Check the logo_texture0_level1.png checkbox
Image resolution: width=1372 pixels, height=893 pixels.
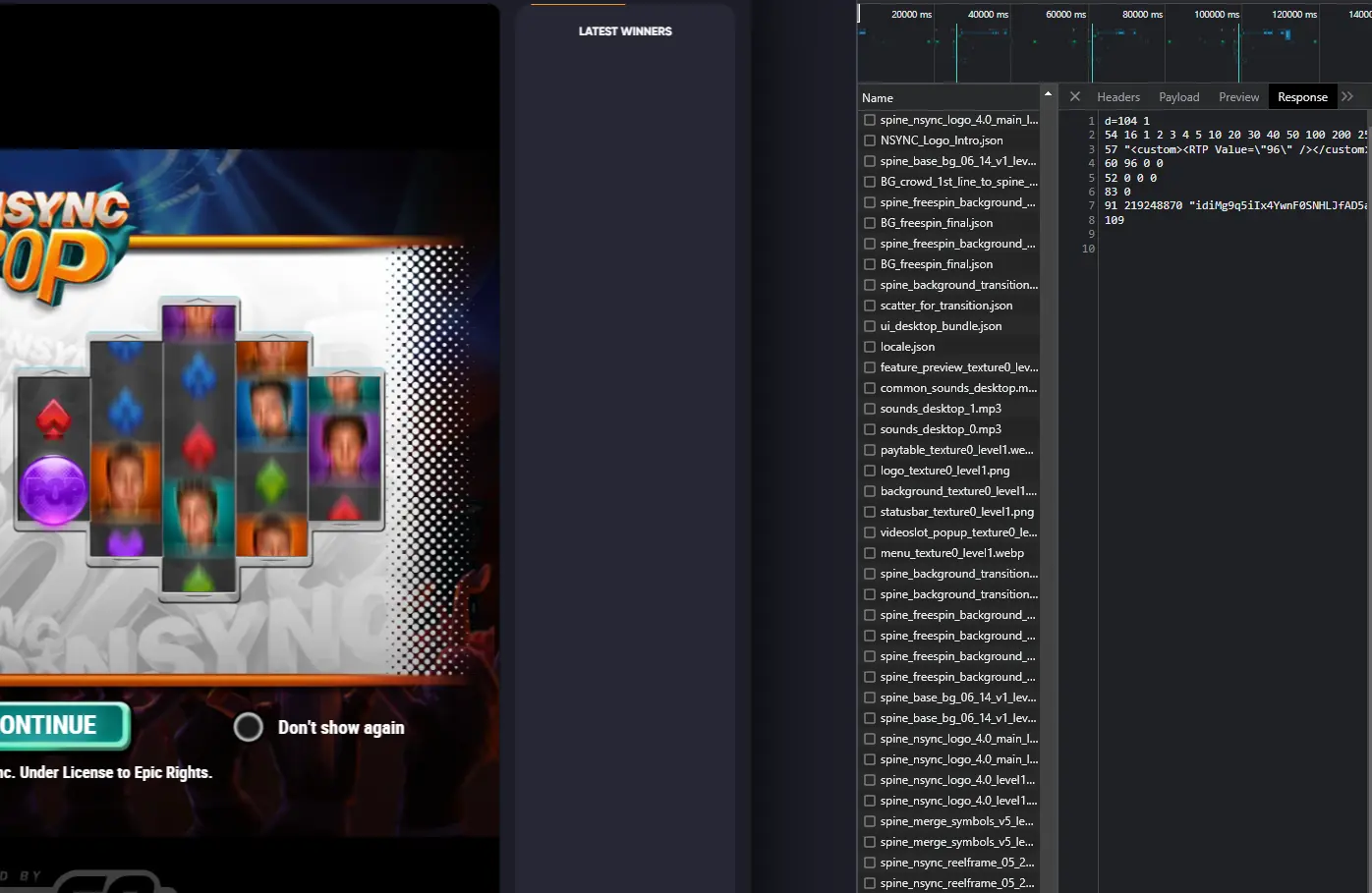(870, 471)
